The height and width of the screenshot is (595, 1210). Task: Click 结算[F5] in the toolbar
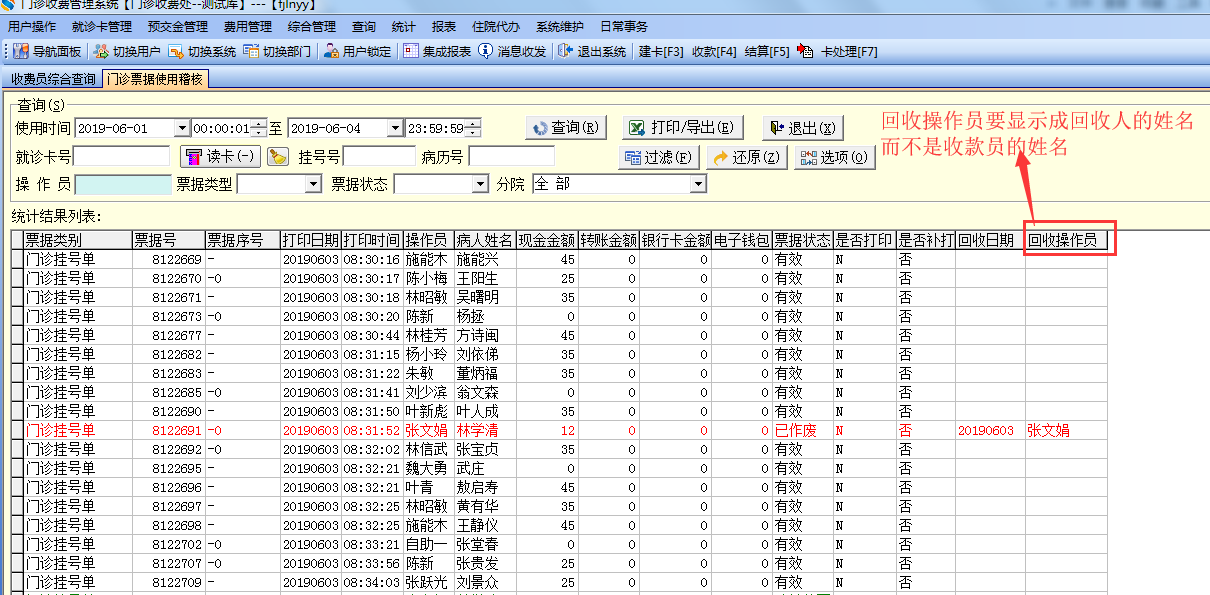pos(767,52)
